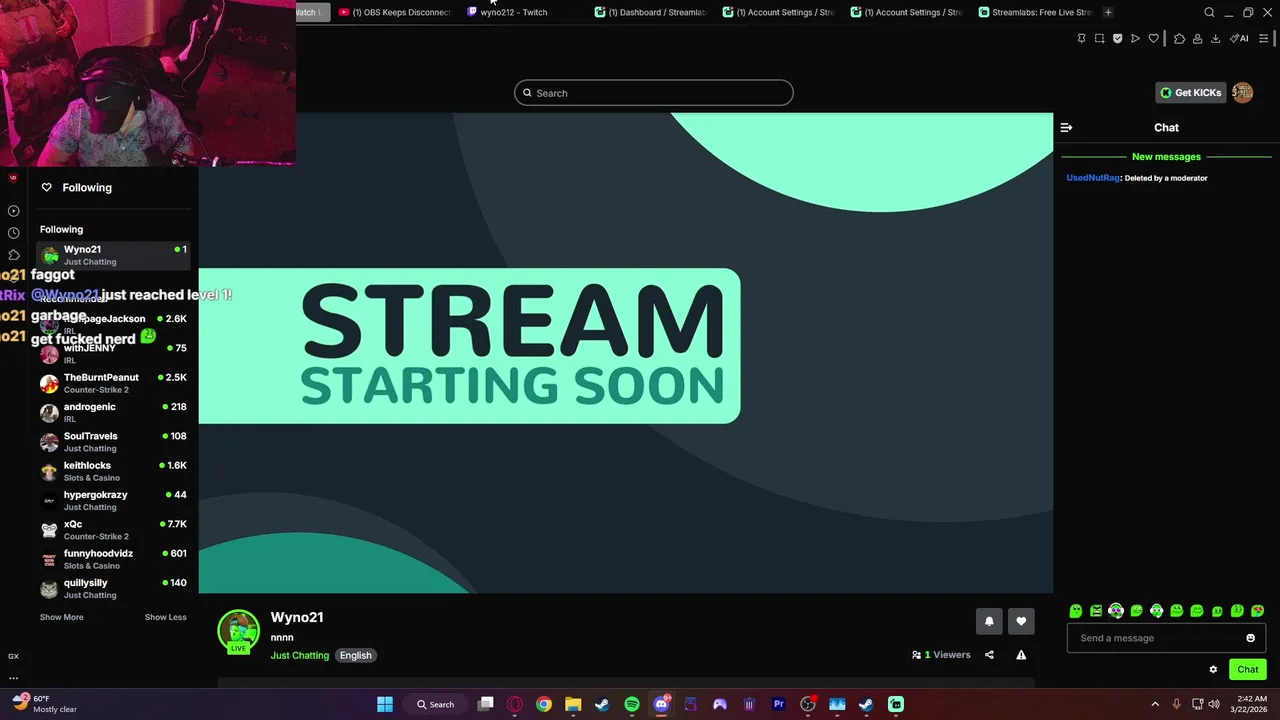Click the green Chat send button
Image resolution: width=1280 pixels, height=720 pixels.
tap(1248, 670)
